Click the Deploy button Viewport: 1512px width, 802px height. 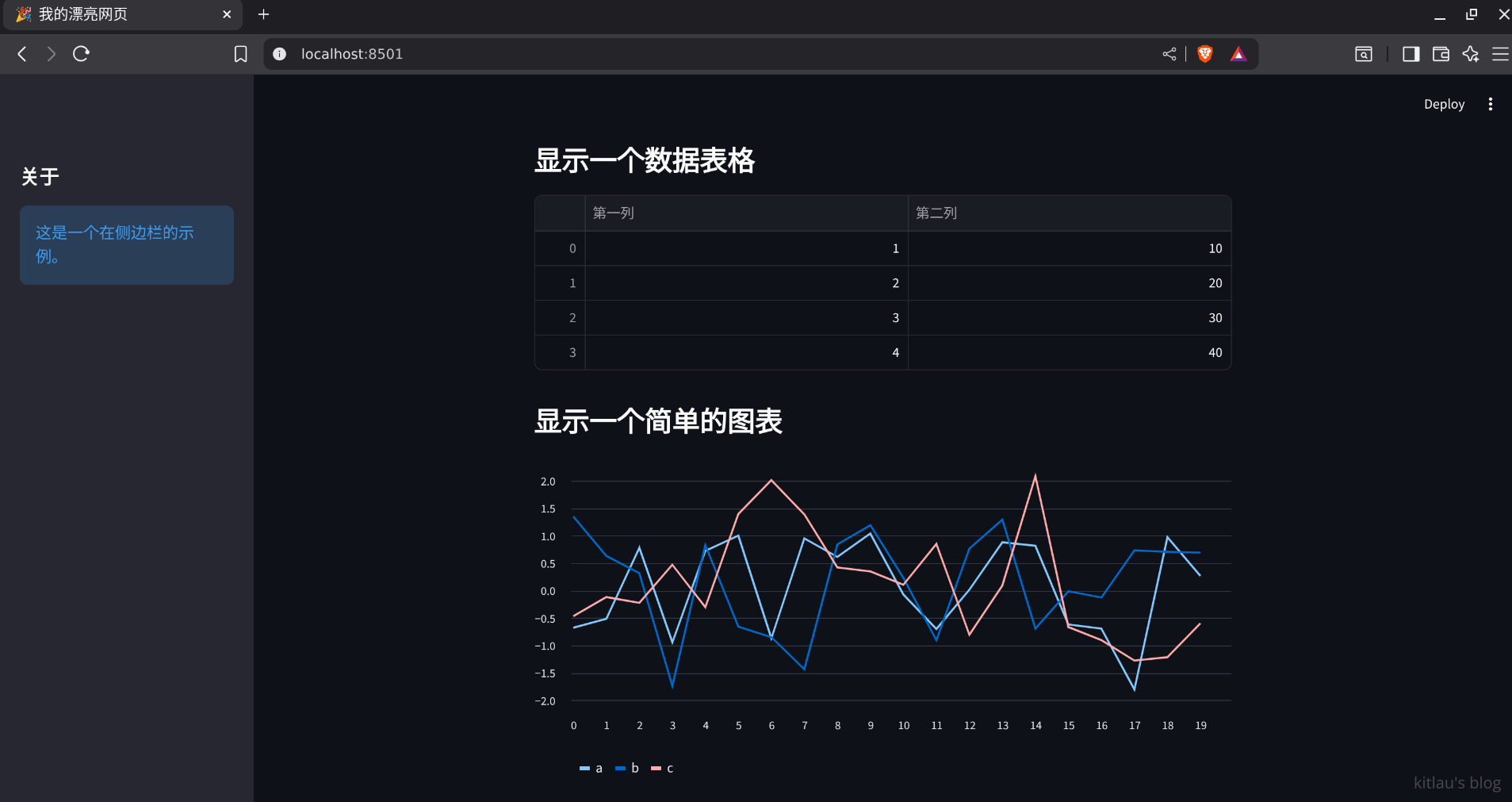pyautogui.click(x=1444, y=104)
